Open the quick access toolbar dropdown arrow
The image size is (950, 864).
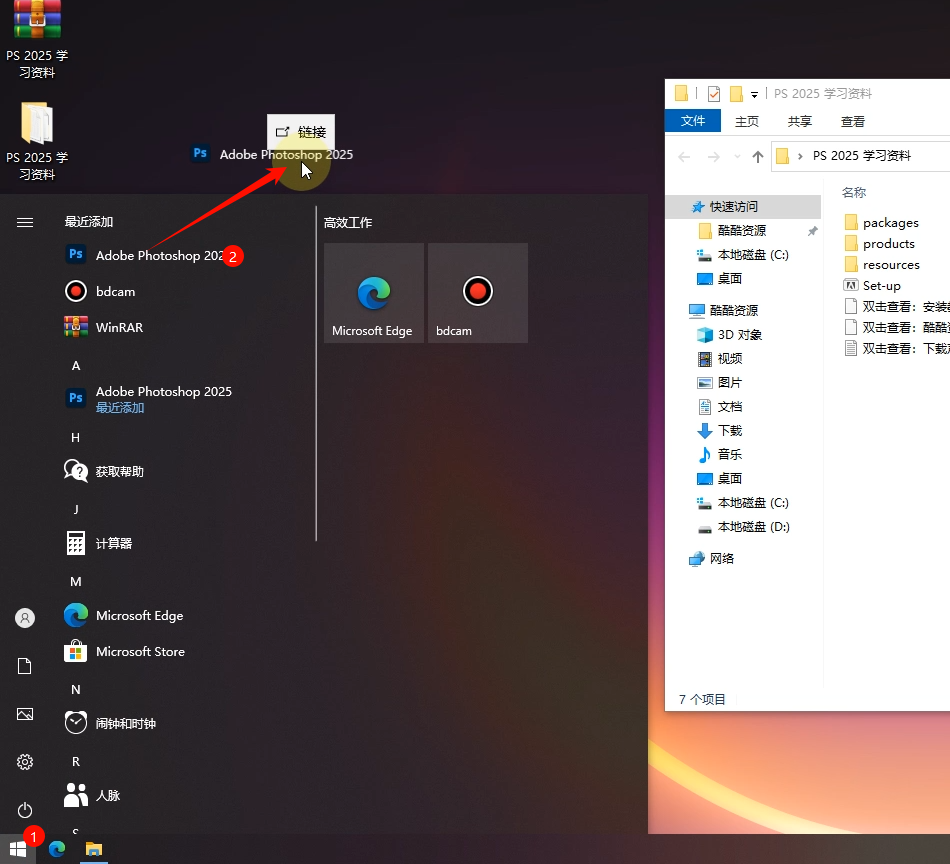[755, 94]
